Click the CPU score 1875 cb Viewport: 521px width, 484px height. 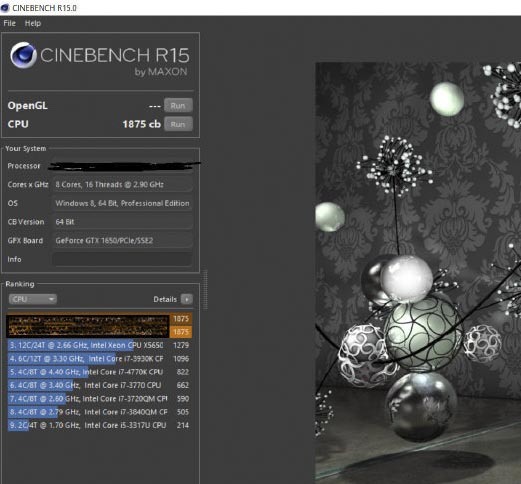click(142, 124)
